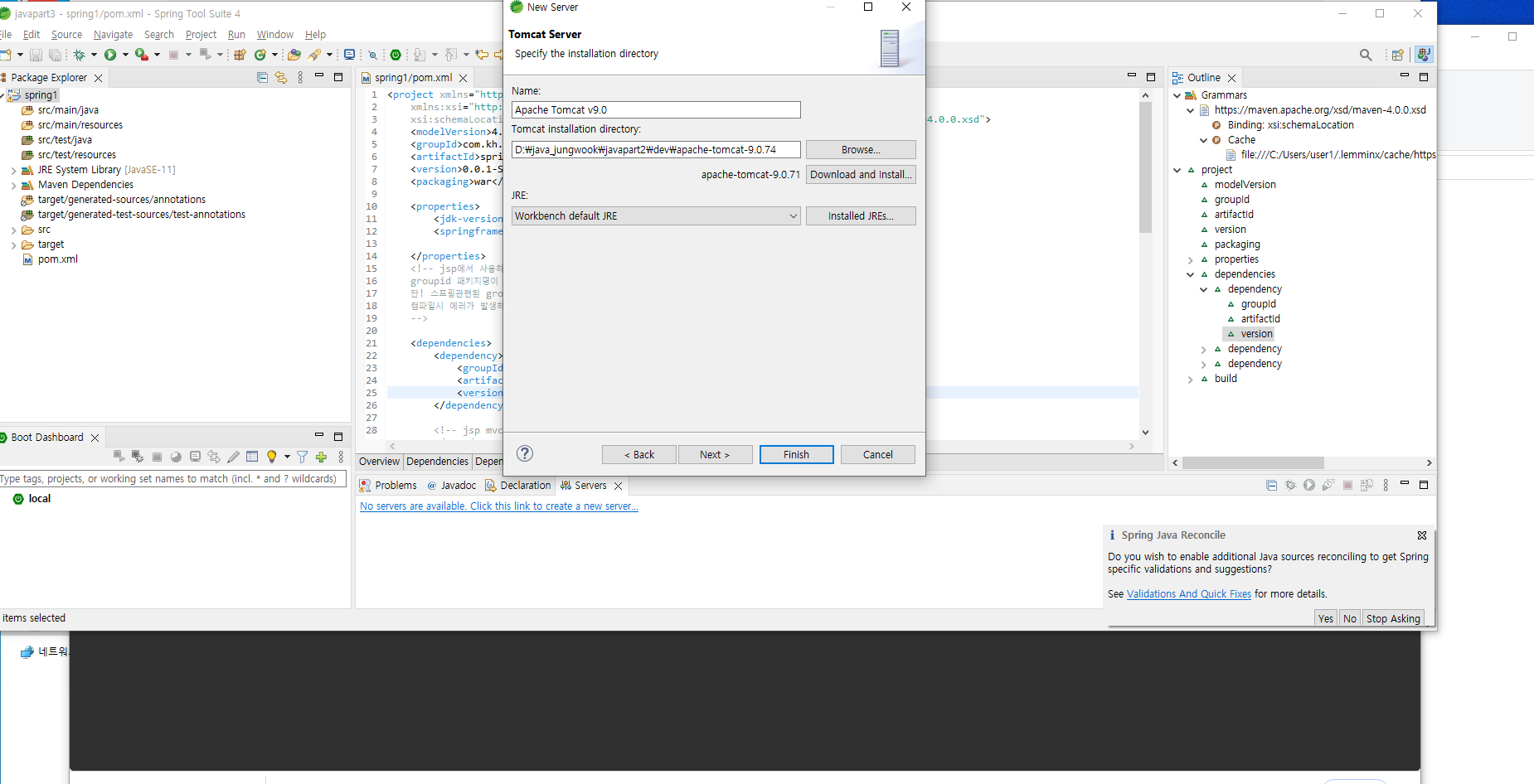Click link to create a new server
Image resolution: width=1534 pixels, height=784 pixels.
(x=499, y=506)
